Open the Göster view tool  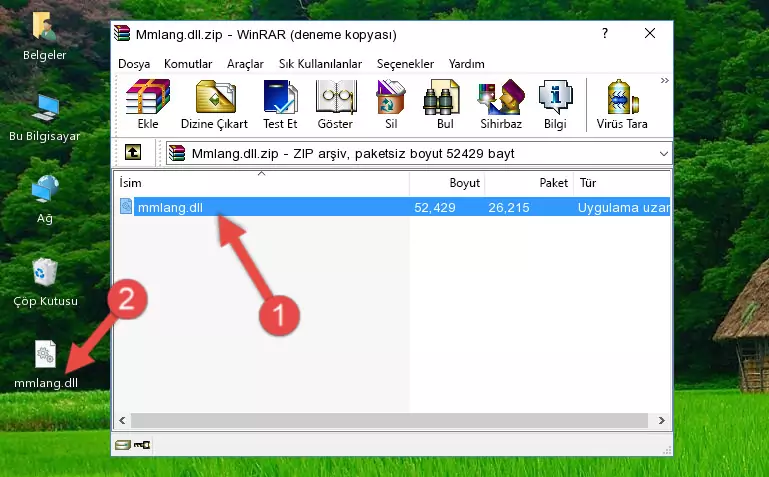(x=335, y=104)
